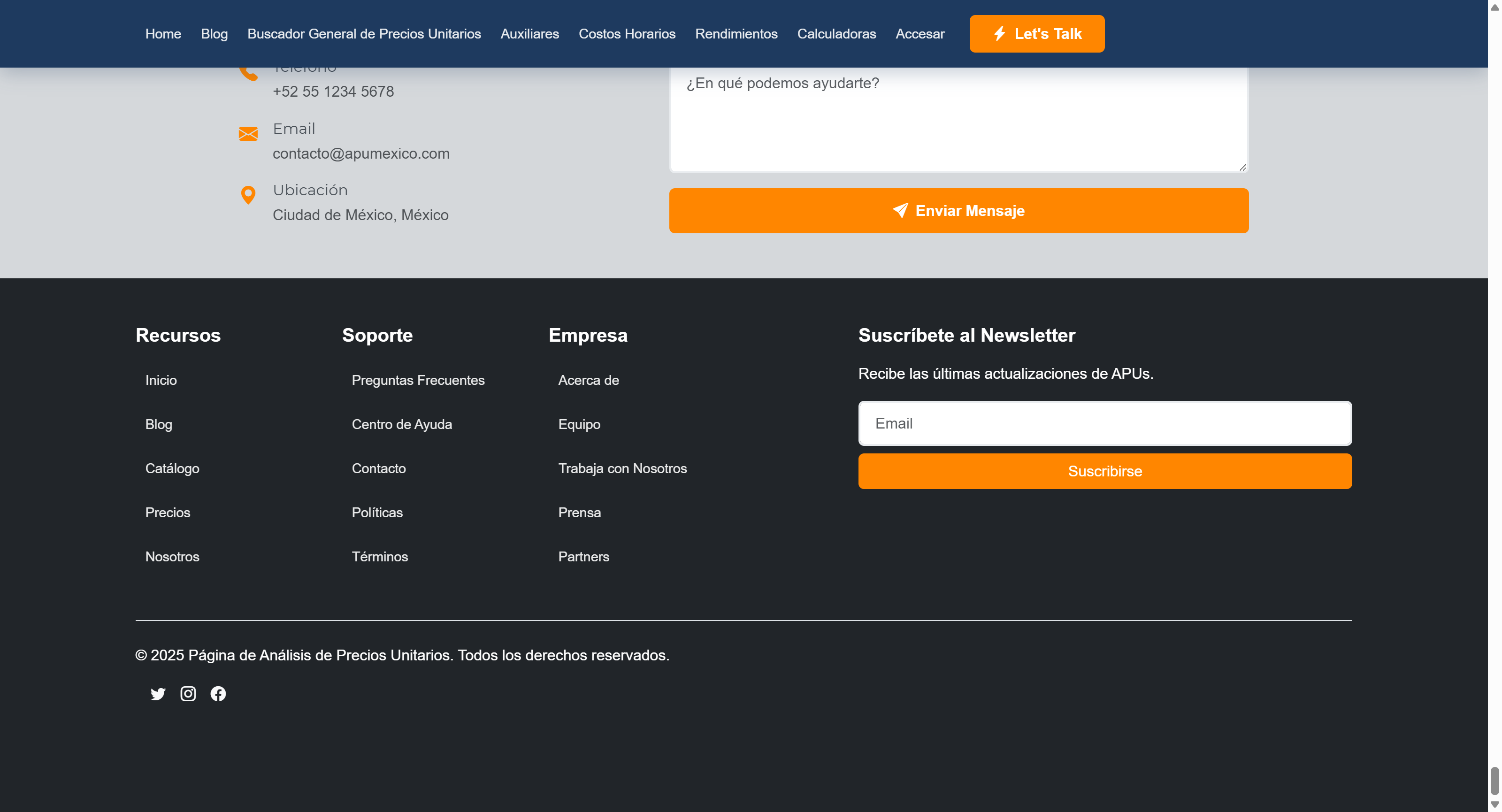Open the Preguntas Frecuentes footer link
Viewport: 1502px width, 812px height.
pyautogui.click(x=417, y=380)
